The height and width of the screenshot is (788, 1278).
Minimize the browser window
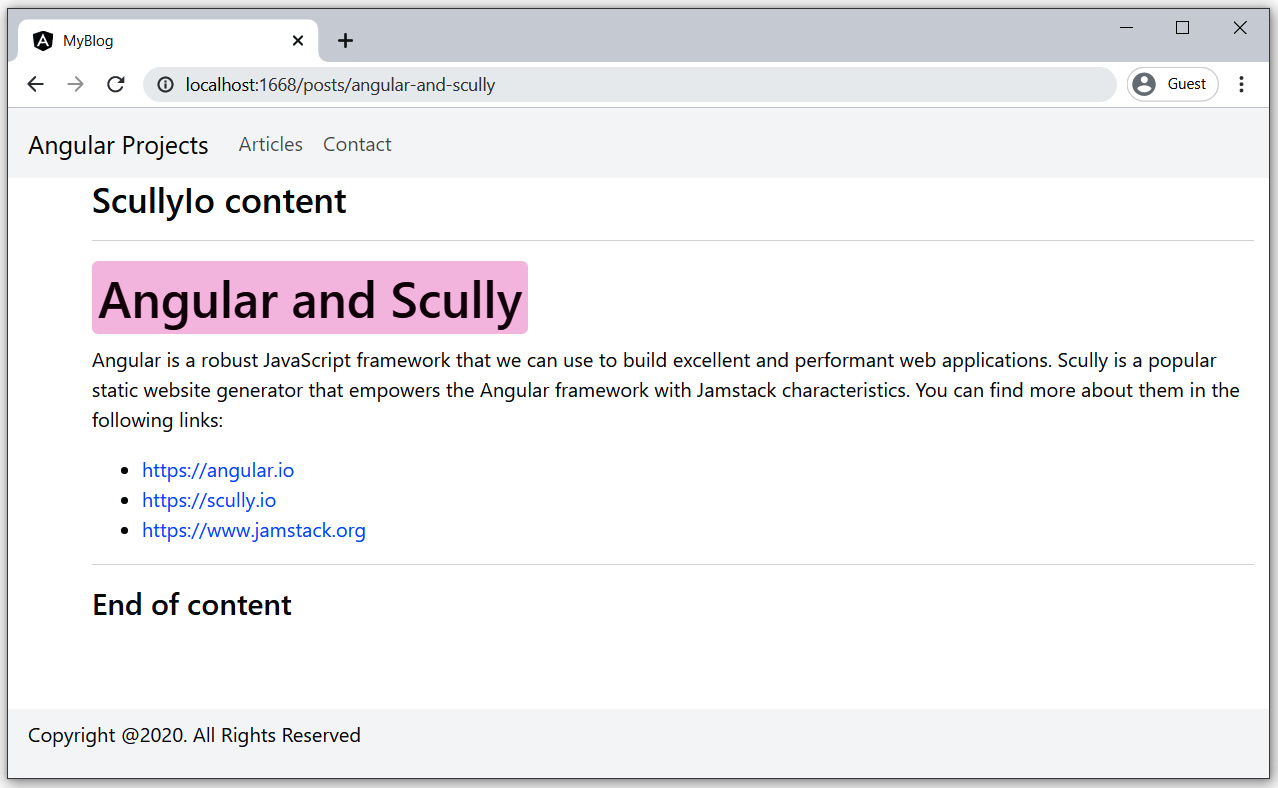(1126, 28)
